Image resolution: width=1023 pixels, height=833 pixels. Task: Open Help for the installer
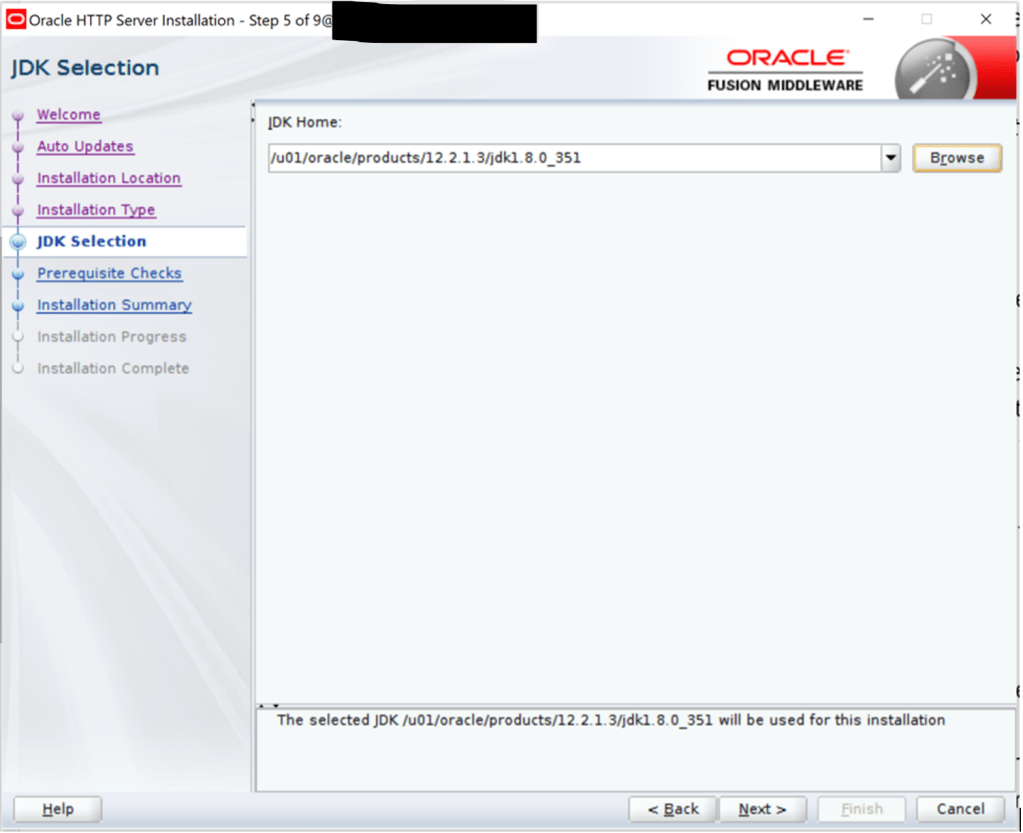(58, 809)
